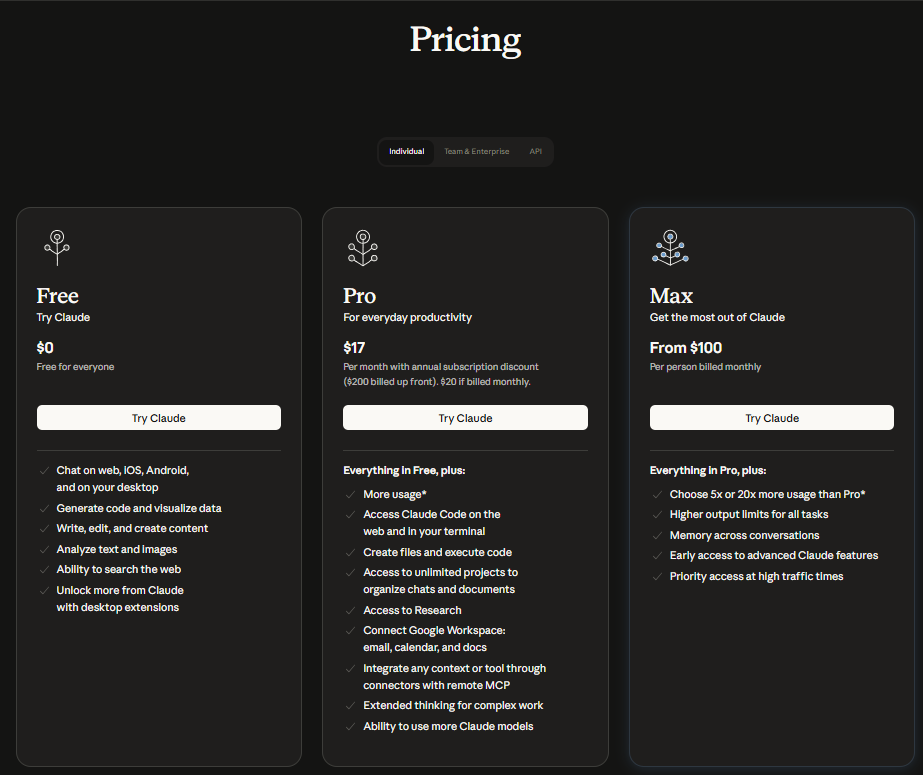Click Try Claude on the Pro plan
The height and width of the screenshot is (775, 923).
465,417
